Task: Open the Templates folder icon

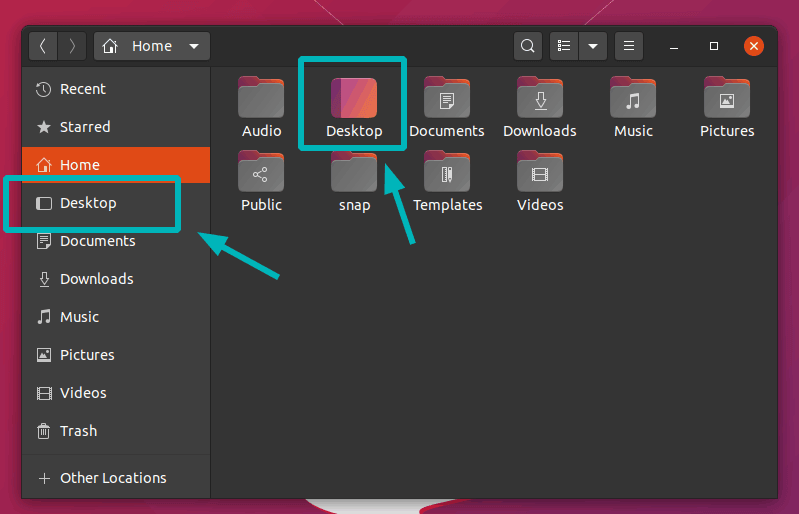Action: [447, 173]
